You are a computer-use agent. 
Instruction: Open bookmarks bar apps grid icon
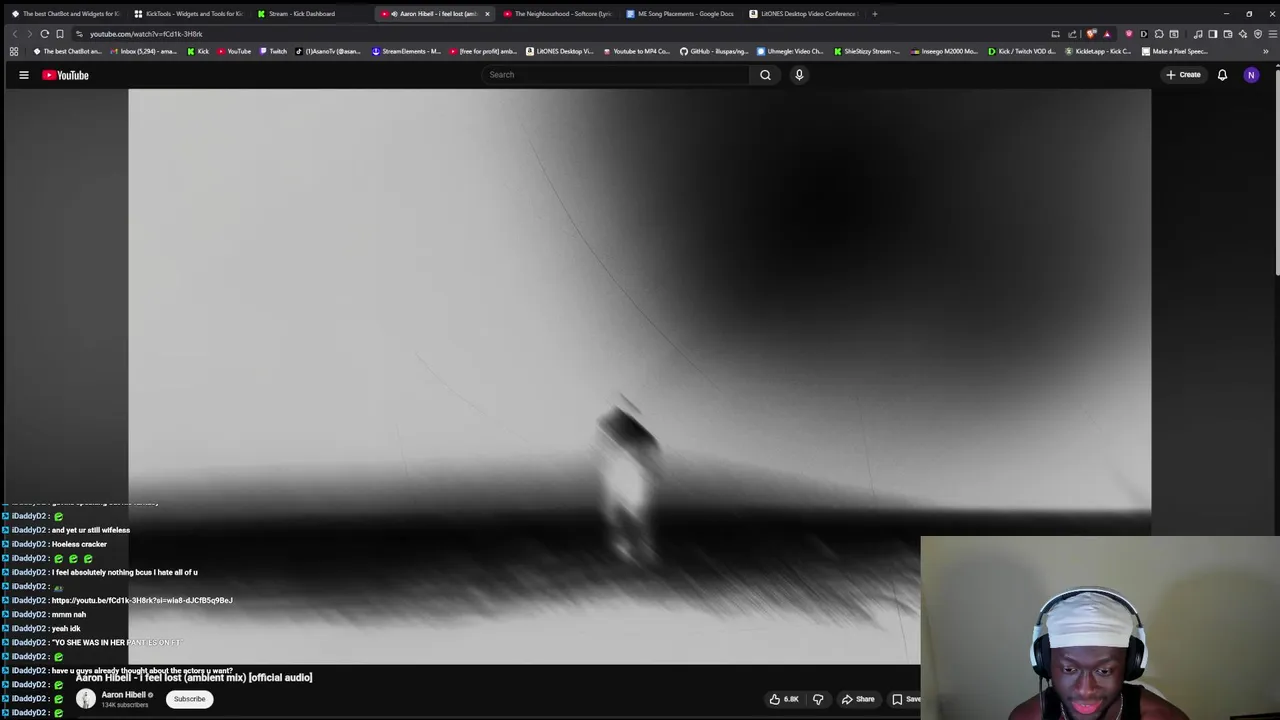pyautogui.click(x=13, y=51)
